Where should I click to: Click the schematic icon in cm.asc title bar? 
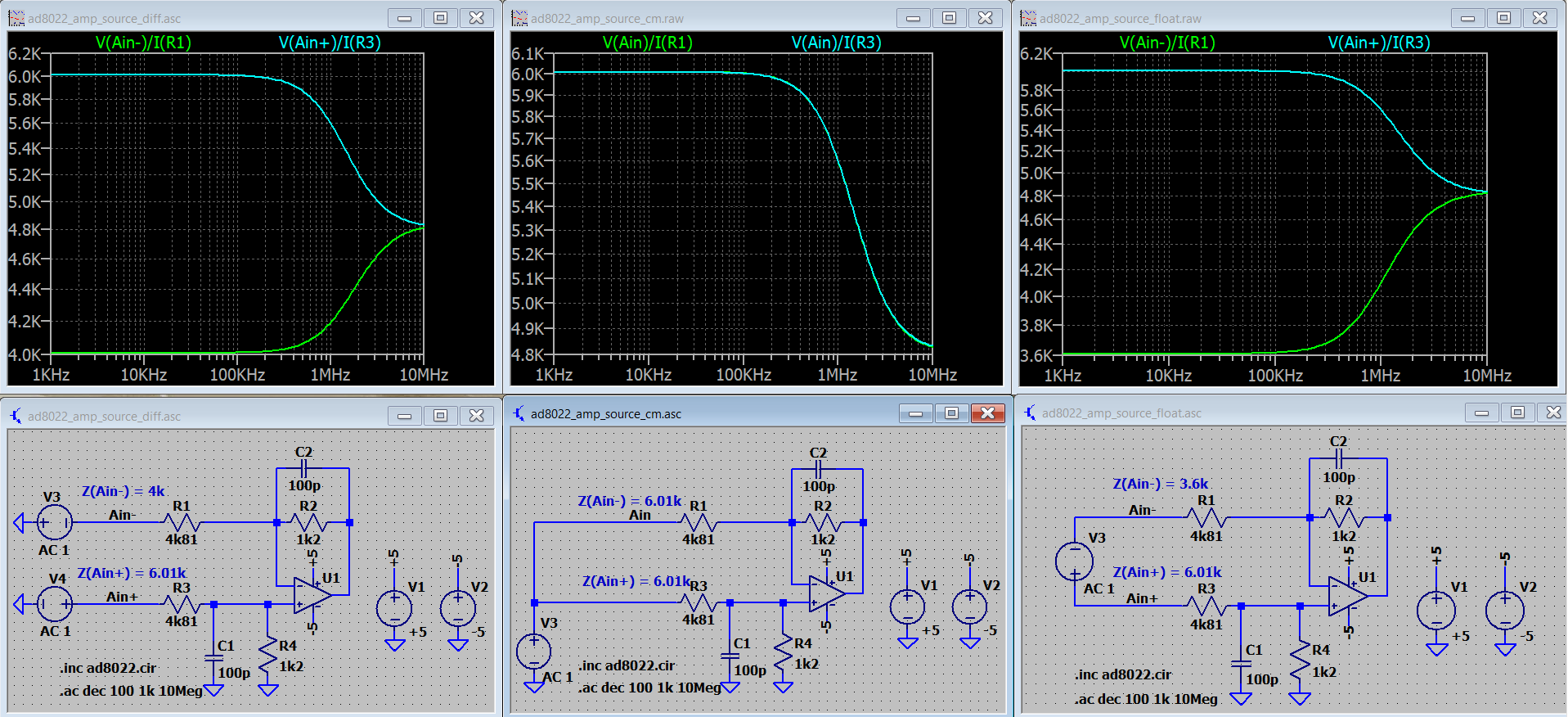pos(519,413)
